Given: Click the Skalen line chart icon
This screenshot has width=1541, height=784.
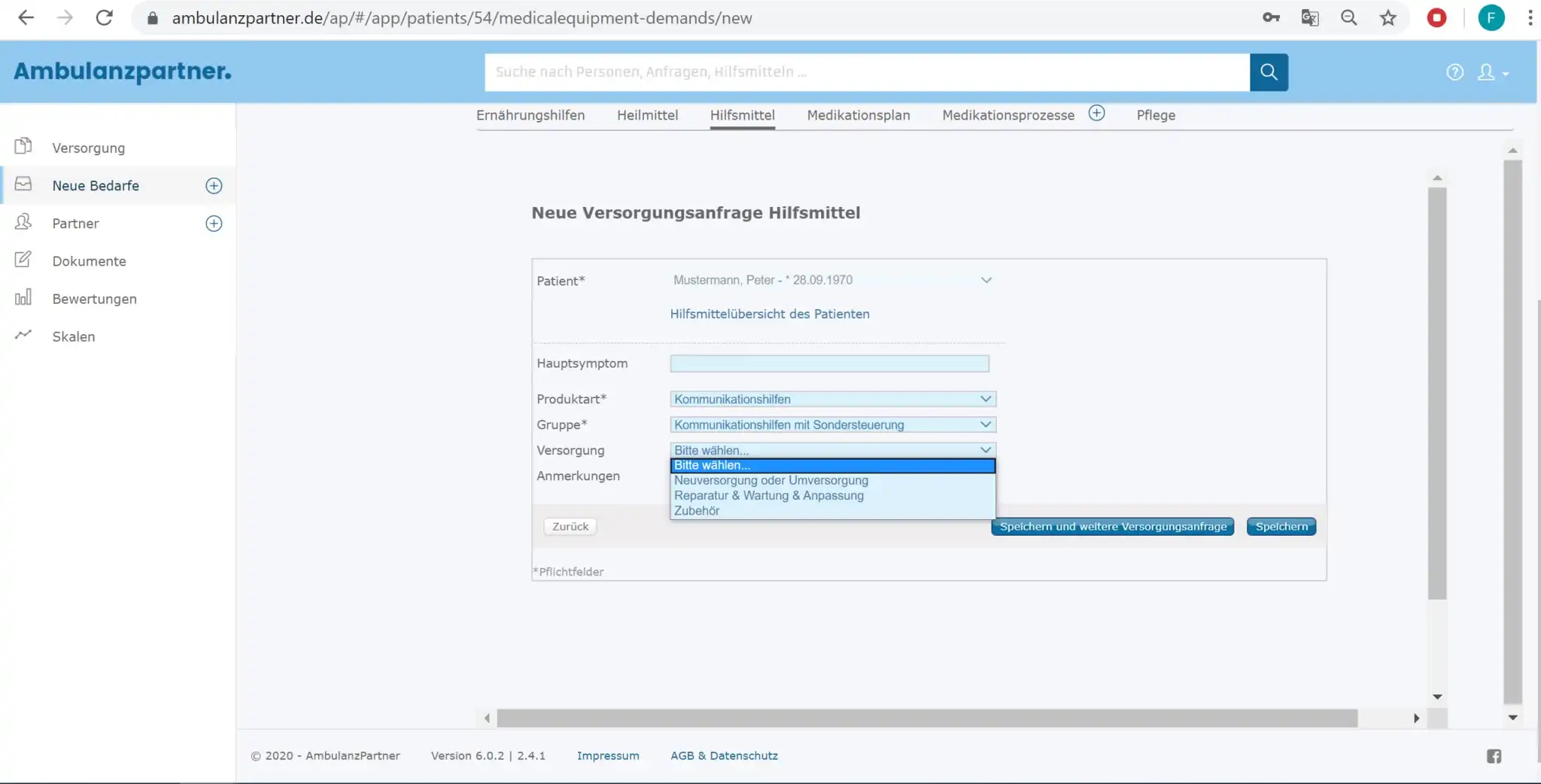Looking at the screenshot, I should (x=23, y=335).
